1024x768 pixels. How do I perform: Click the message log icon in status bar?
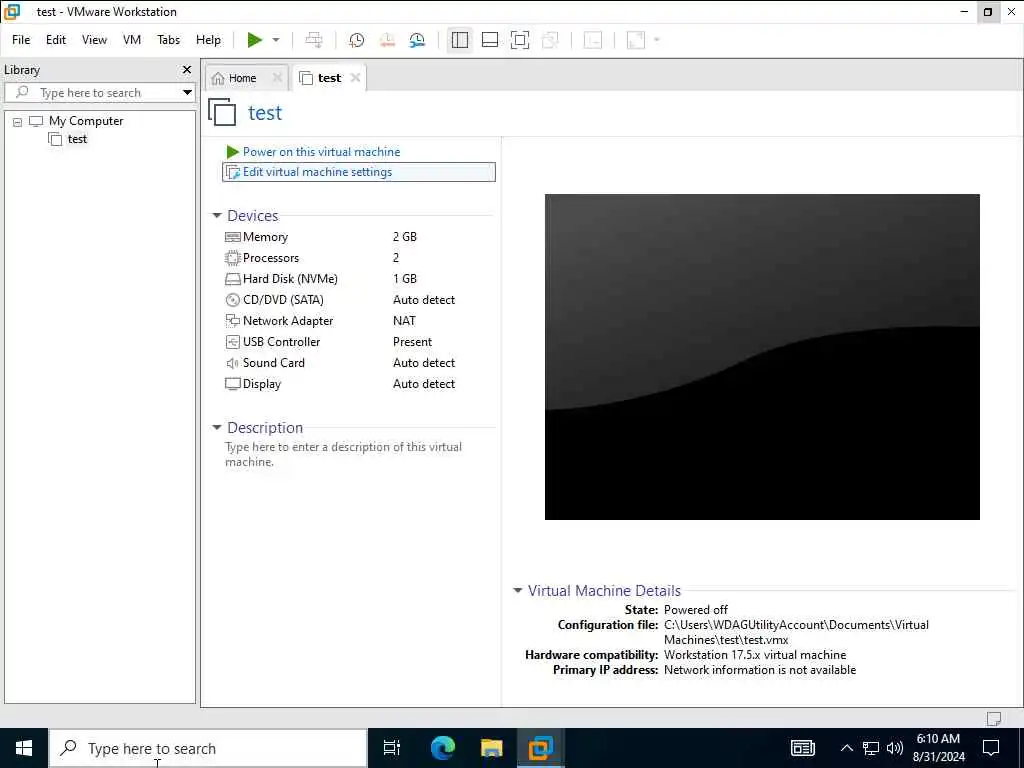994,718
